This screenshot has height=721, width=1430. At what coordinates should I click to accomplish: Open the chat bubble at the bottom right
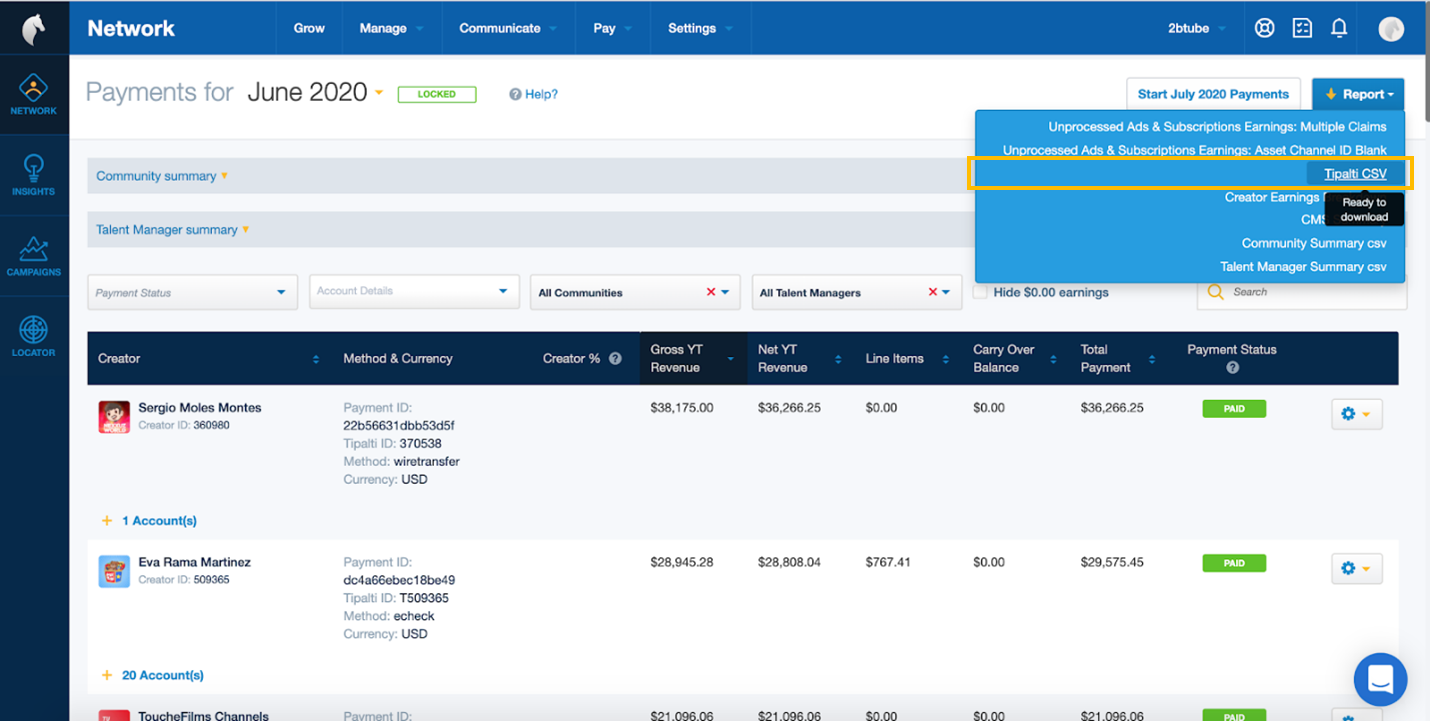click(1380, 679)
